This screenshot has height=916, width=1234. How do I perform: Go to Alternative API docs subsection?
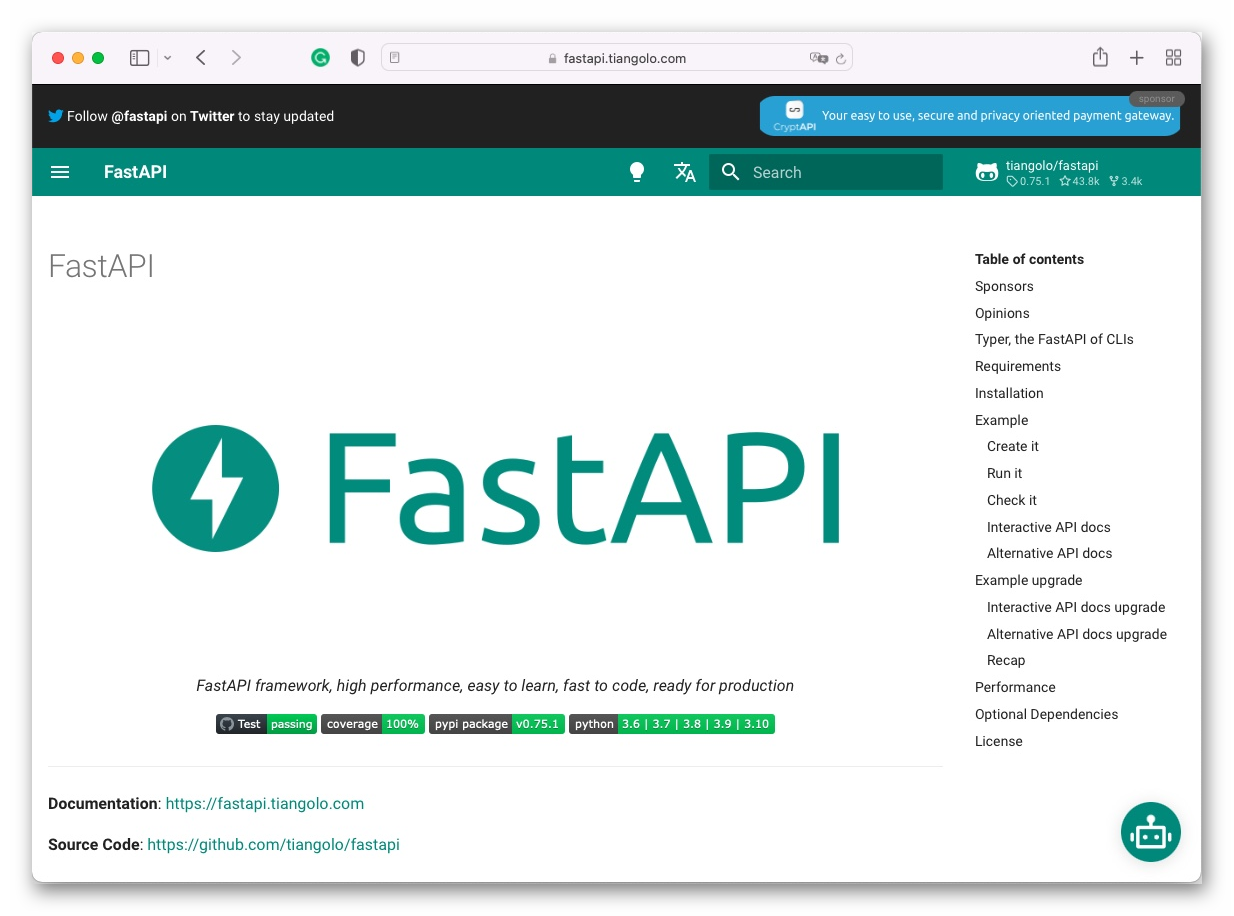click(1050, 553)
